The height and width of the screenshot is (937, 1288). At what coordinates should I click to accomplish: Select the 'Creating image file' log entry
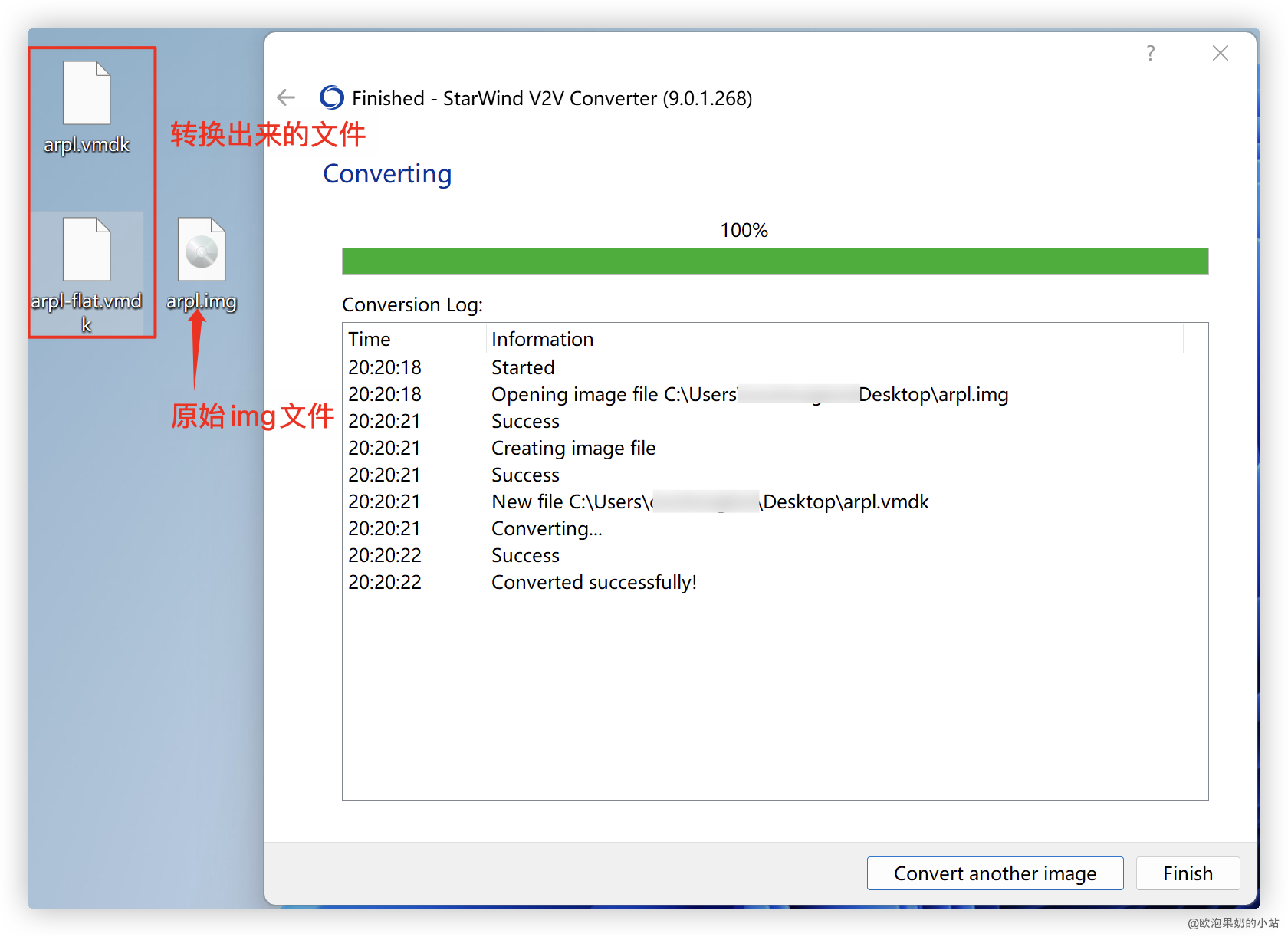point(775,448)
